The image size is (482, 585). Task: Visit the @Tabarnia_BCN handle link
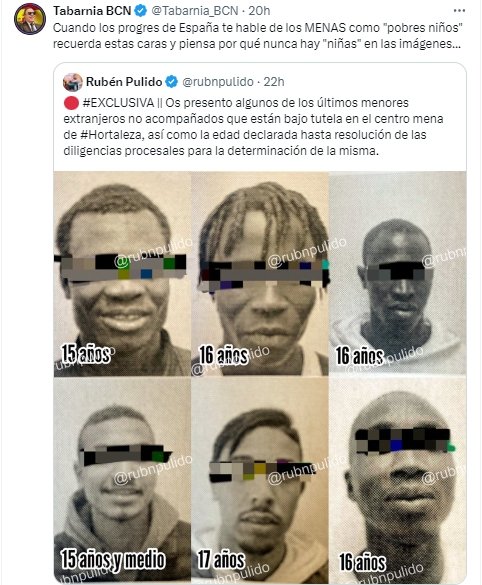(194, 11)
